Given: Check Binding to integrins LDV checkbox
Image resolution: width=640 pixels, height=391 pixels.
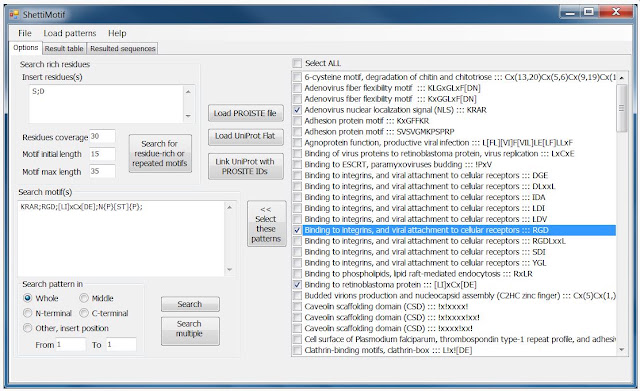Looking at the screenshot, I should pos(297,219).
